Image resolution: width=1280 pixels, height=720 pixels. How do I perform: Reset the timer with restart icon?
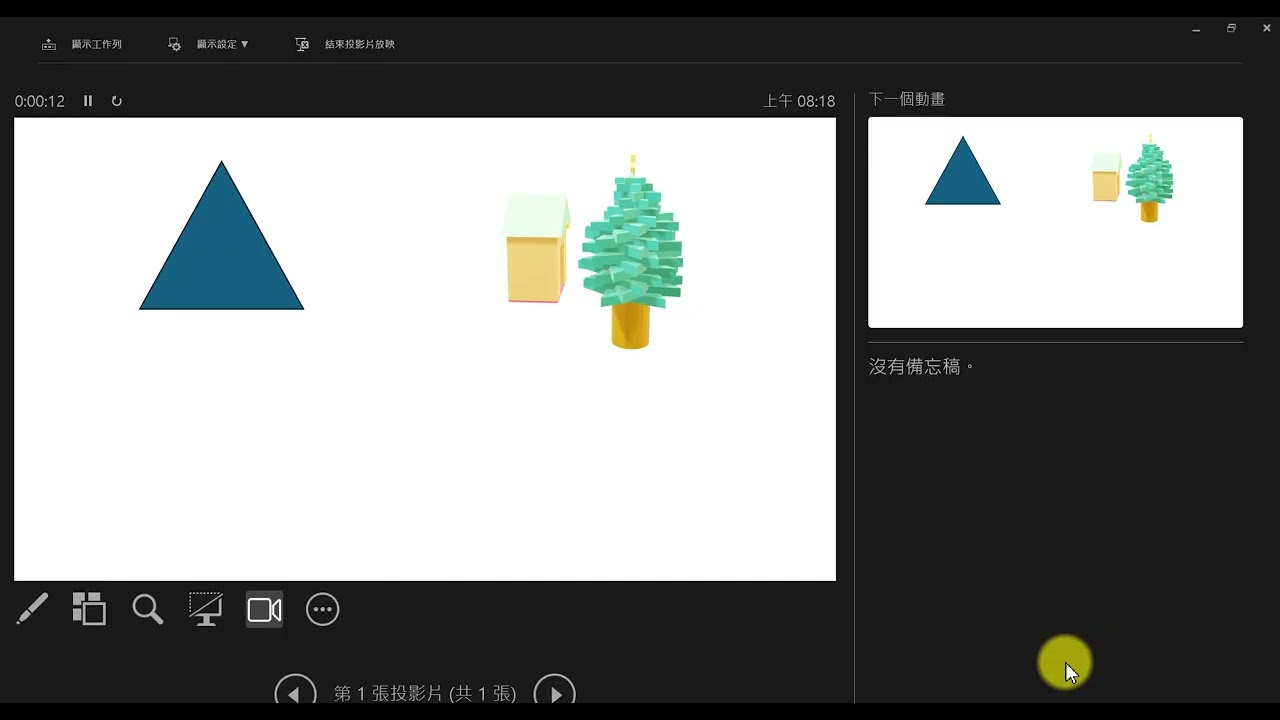tap(116, 101)
